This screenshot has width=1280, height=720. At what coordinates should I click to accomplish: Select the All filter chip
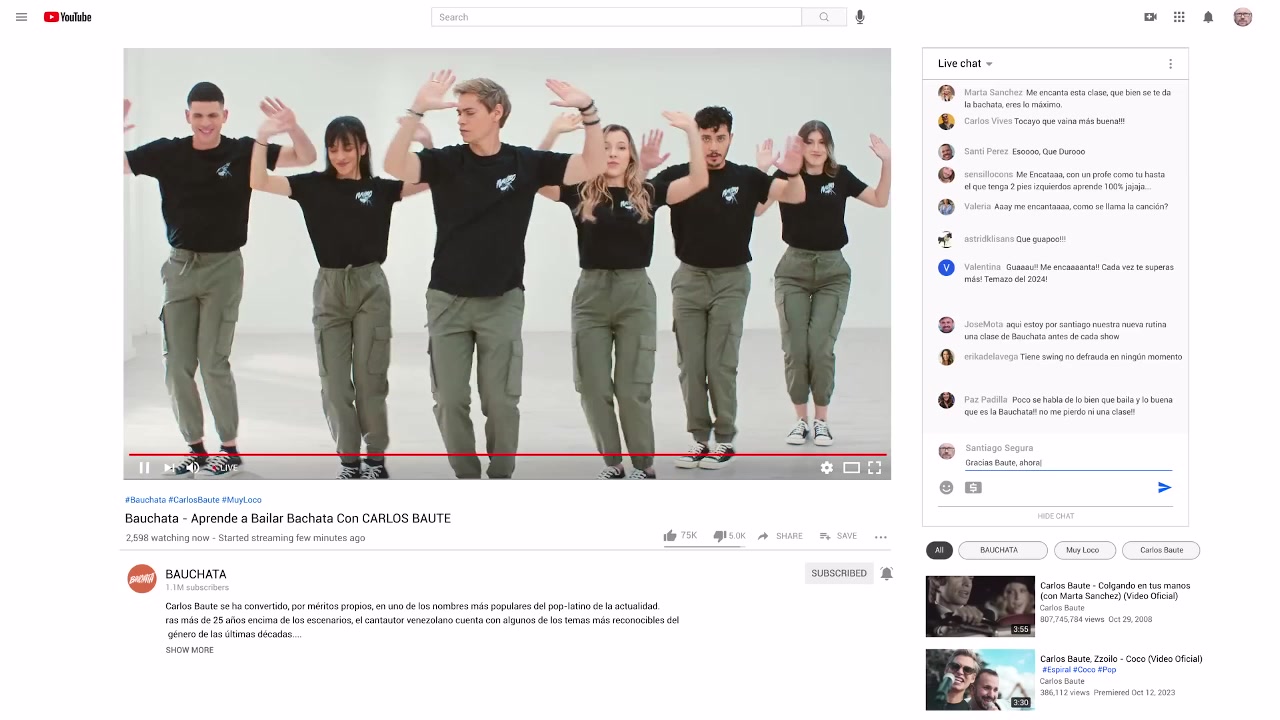click(939, 550)
